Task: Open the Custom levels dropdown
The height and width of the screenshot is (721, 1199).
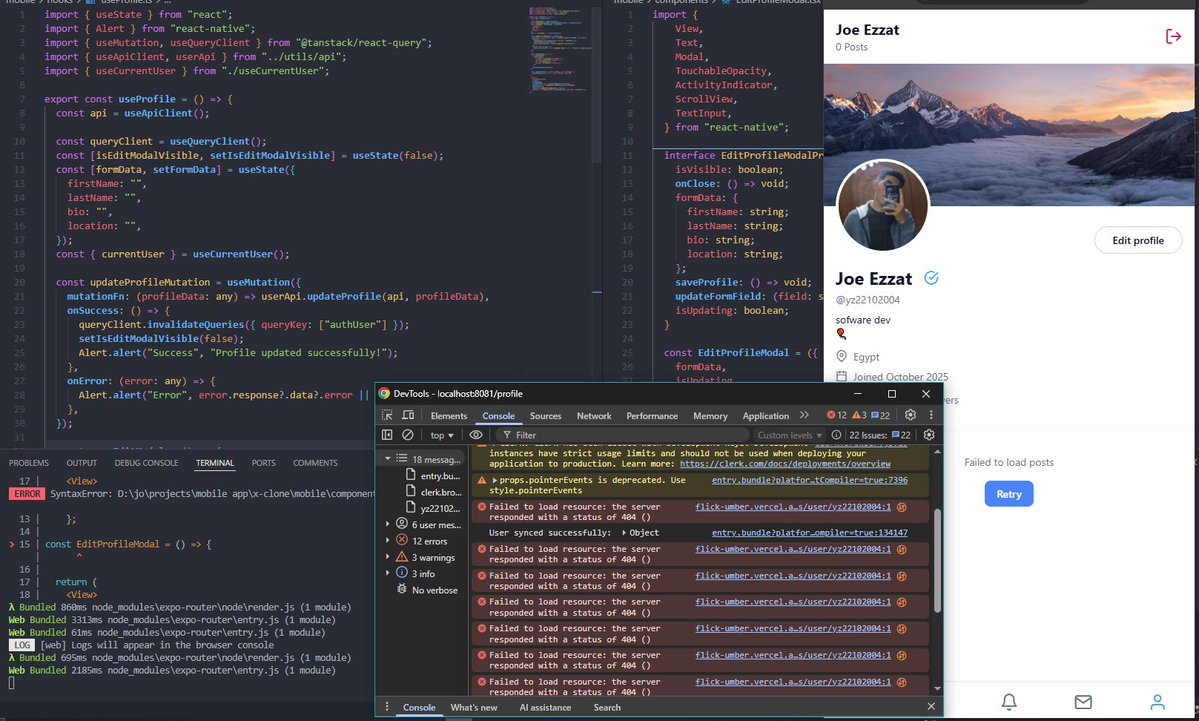Action: 790,435
